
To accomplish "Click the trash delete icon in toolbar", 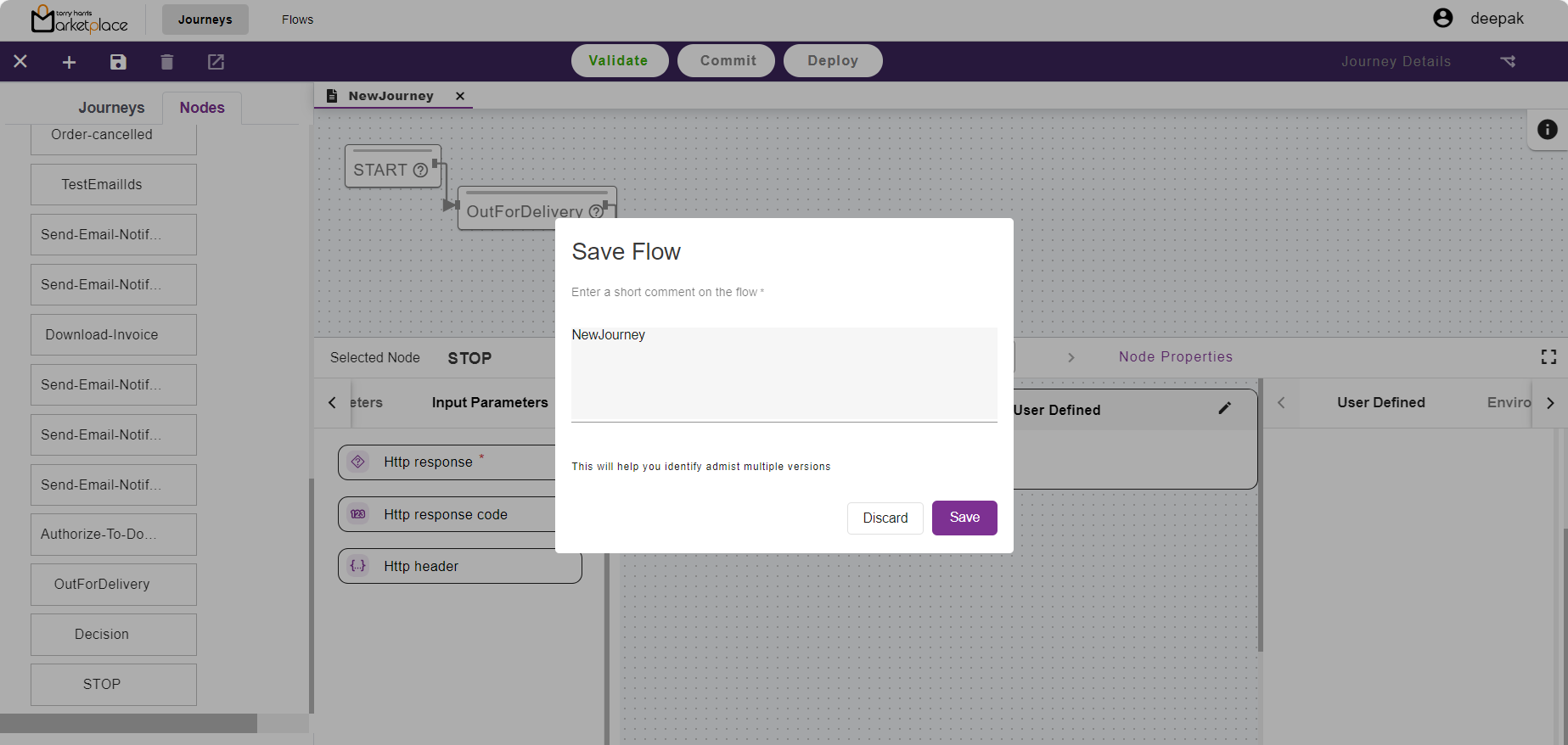I will pos(167,62).
